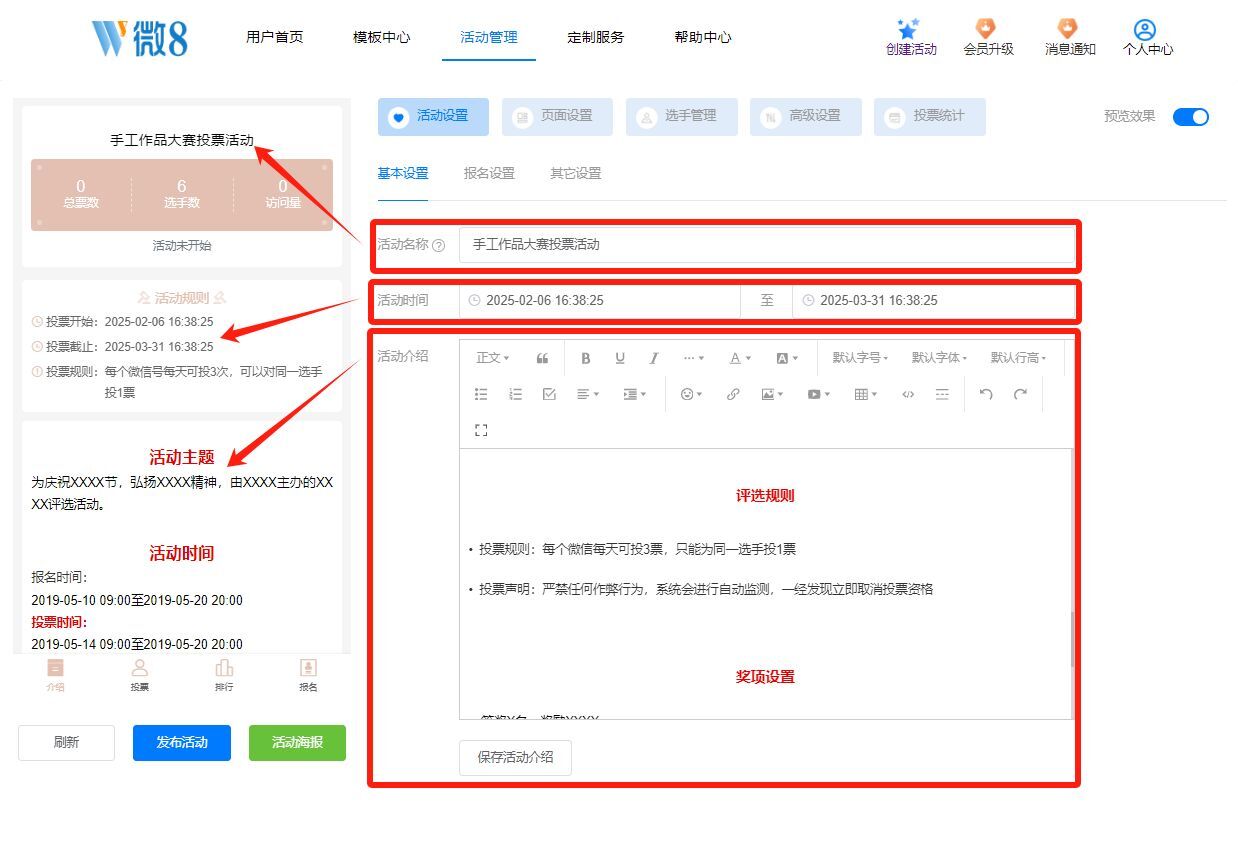
Task: Go to 用户首页 in the top navigation
Action: (x=275, y=38)
